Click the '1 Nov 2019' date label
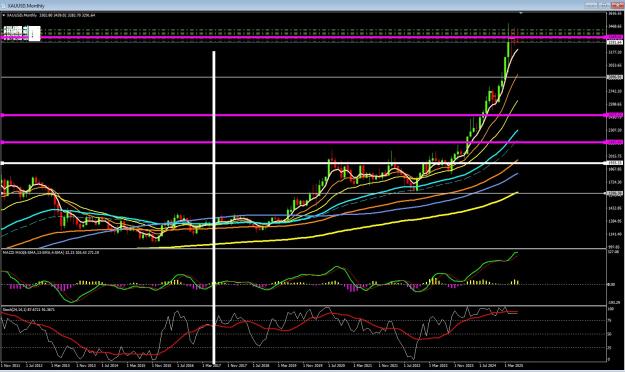The width and height of the screenshot is (625, 372). 312,365
